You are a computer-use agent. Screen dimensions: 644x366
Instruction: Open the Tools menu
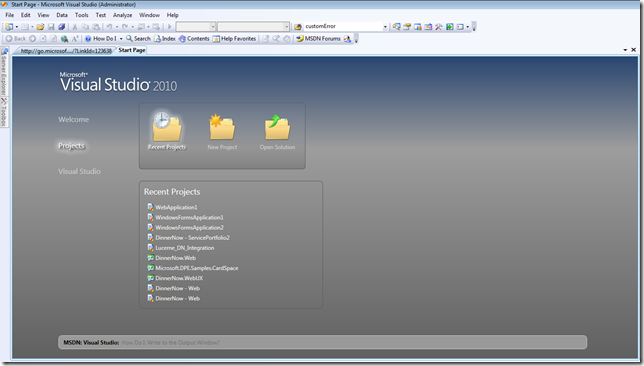click(81, 15)
